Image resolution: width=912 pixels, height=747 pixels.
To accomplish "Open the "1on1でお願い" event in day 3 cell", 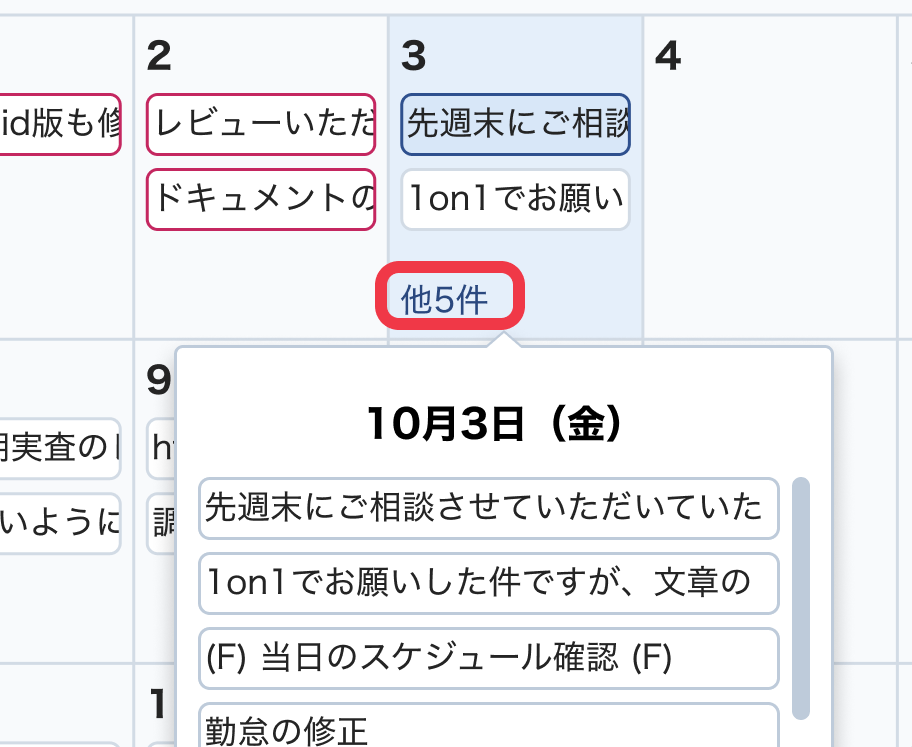I will 515,200.
